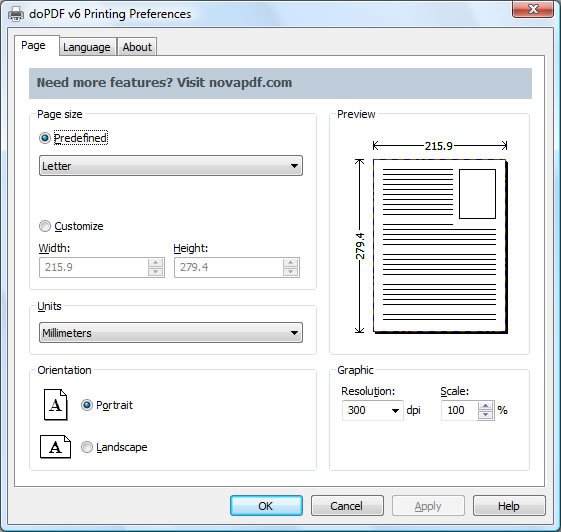This screenshot has height=532, width=561.
Task: Visit the novapdf.com banner link
Action: pyautogui.click(x=280, y=83)
